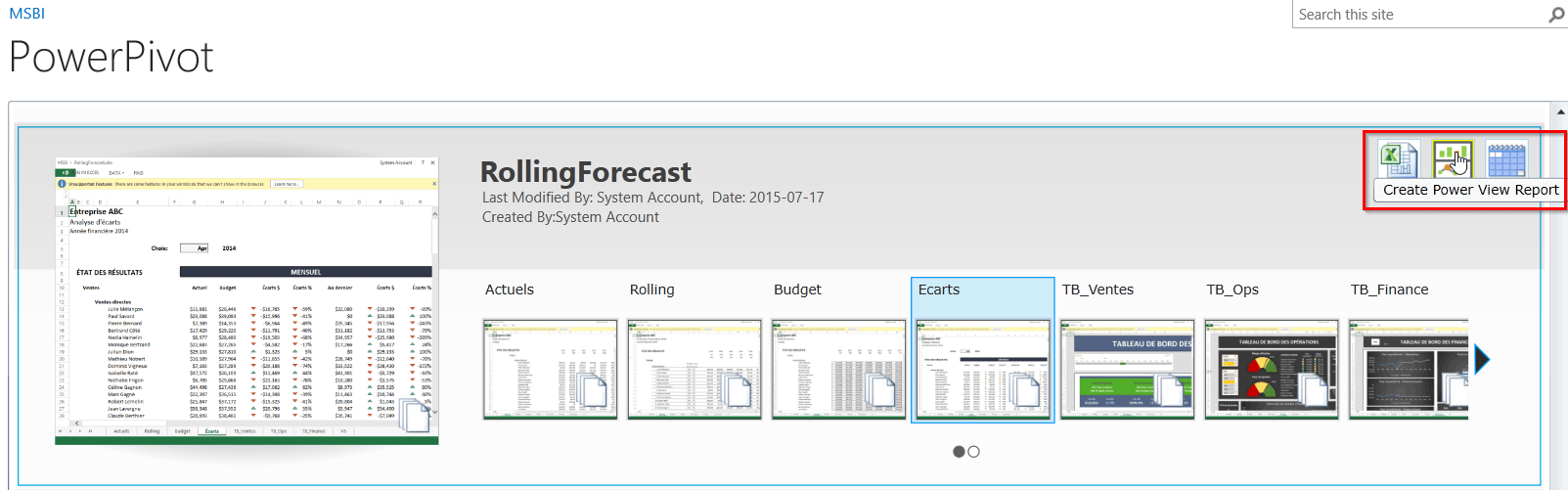Screen dimensions: 1568x490
Task: Select first carousel page dot
Action: pos(960,452)
